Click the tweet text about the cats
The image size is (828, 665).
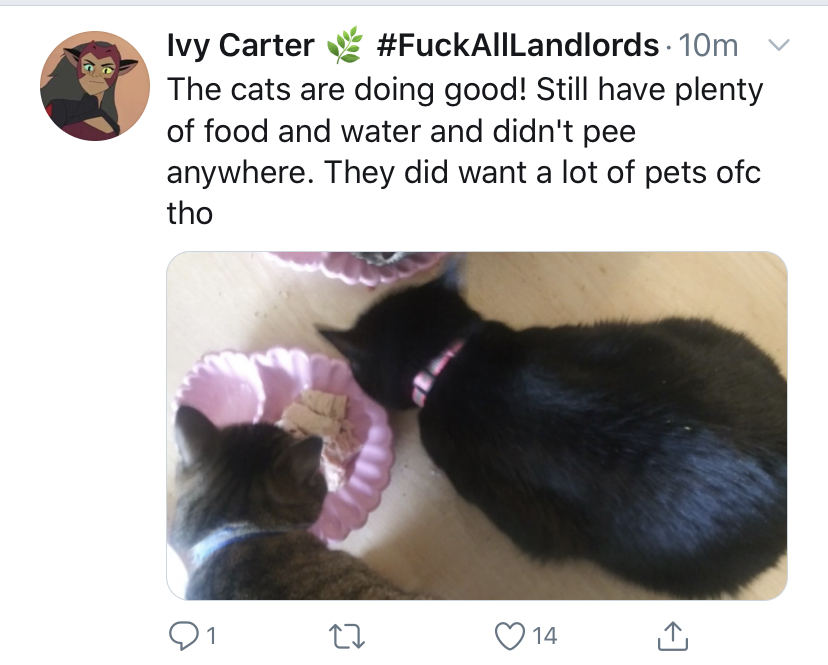(465, 151)
